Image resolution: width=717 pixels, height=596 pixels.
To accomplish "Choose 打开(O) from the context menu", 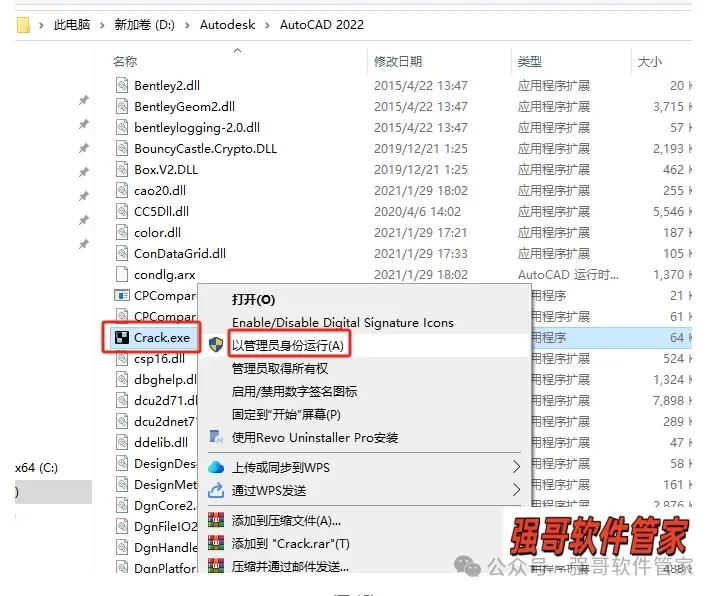I will tap(253, 300).
